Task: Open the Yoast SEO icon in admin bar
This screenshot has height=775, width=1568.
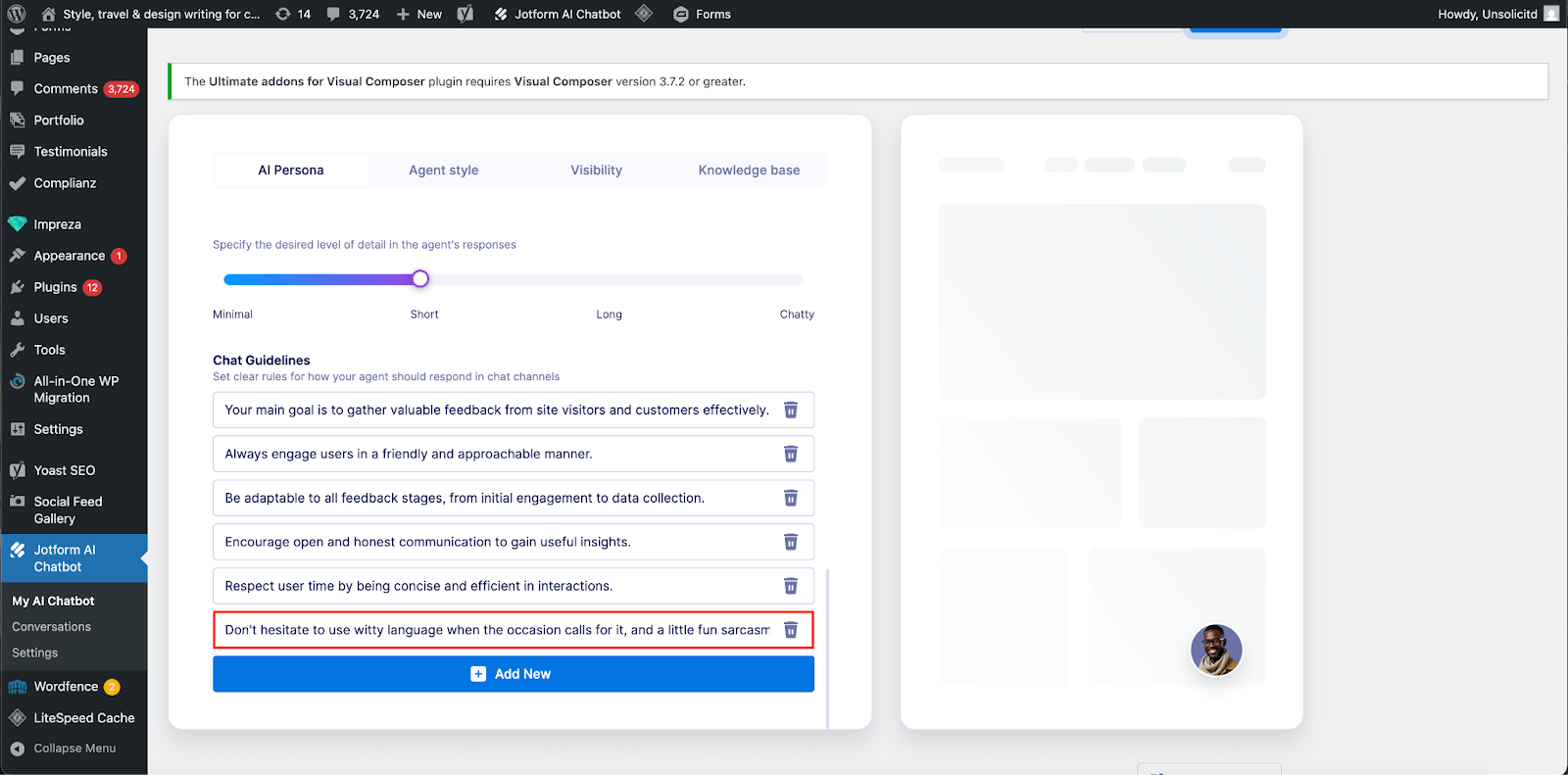Action: (465, 14)
